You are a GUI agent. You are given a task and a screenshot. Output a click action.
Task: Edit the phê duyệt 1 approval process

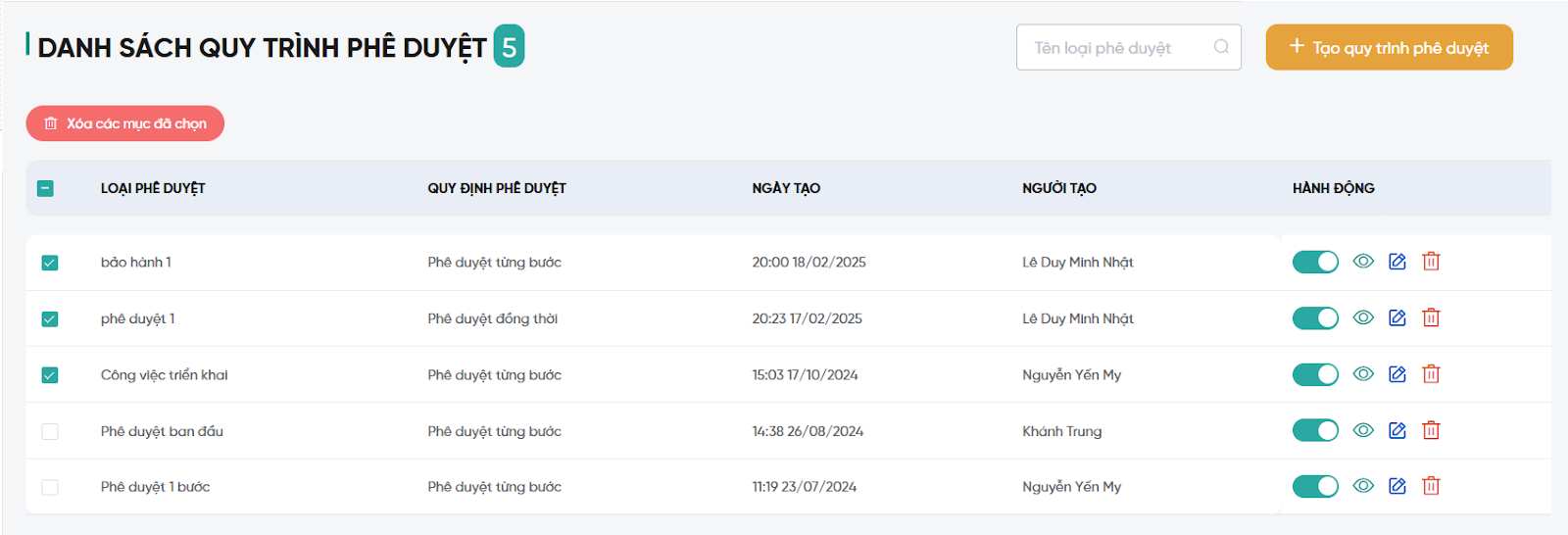(1397, 318)
